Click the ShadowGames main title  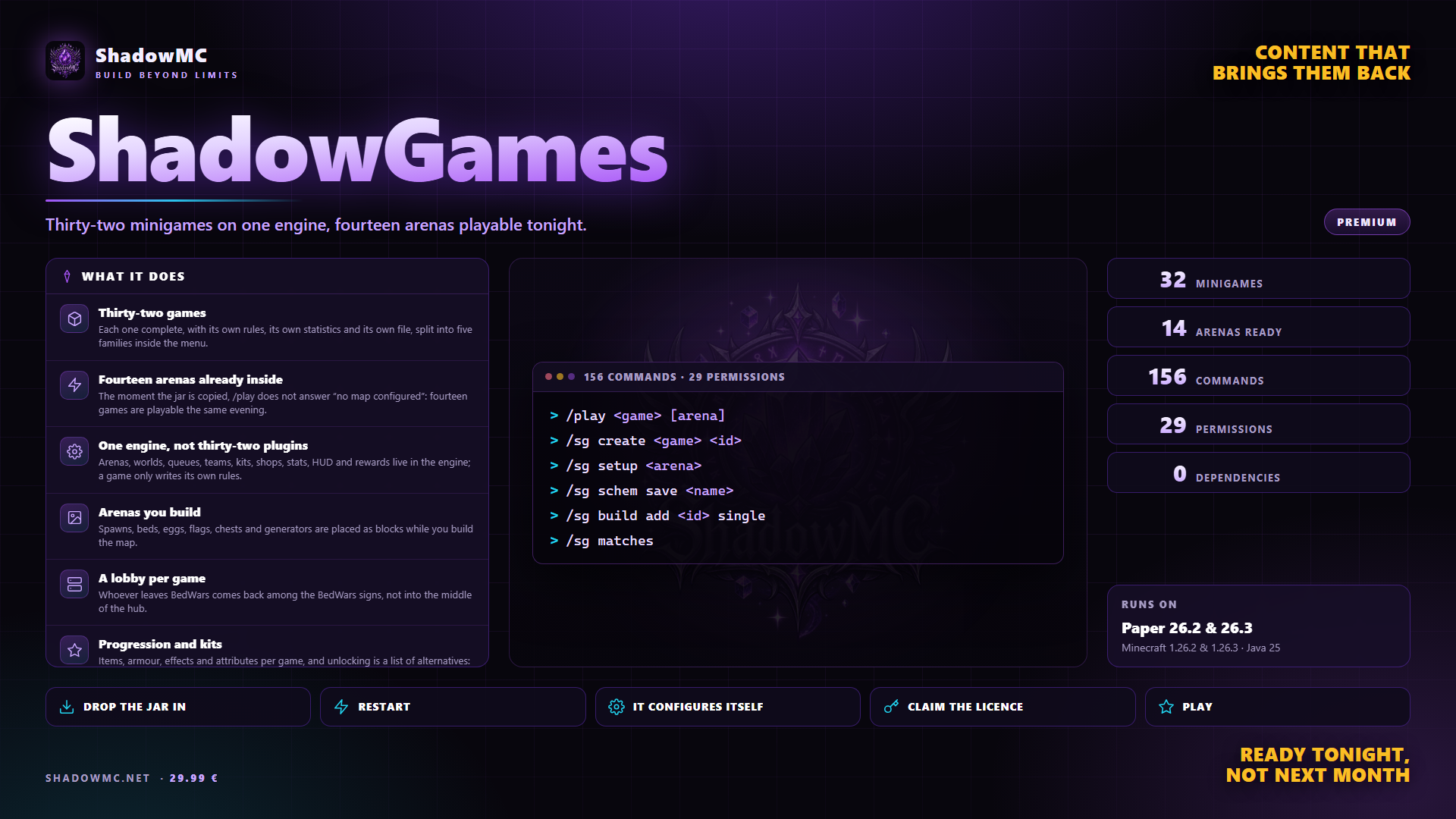[x=357, y=150]
